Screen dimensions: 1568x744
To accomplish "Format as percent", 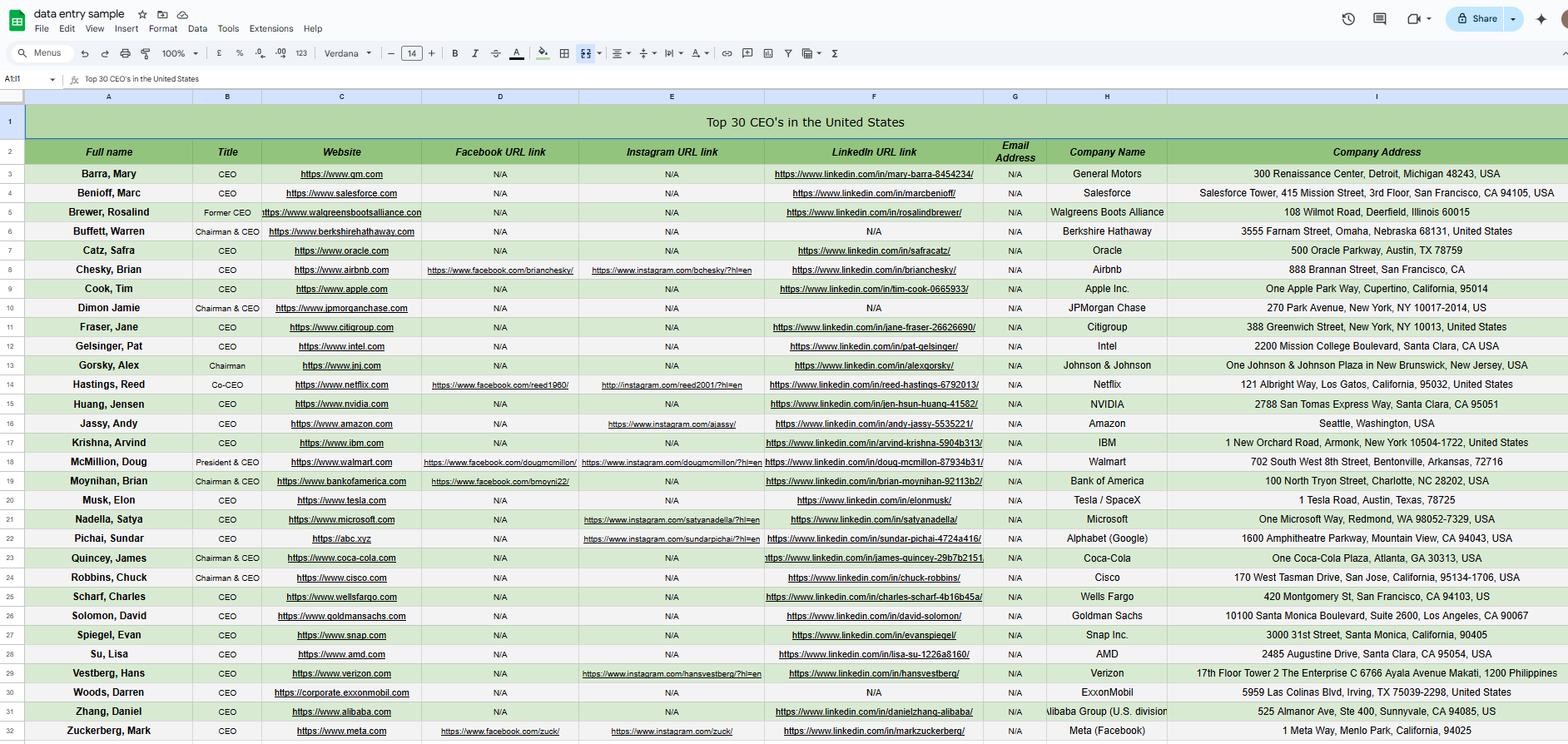I will pyautogui.click(x=240, y=53).
